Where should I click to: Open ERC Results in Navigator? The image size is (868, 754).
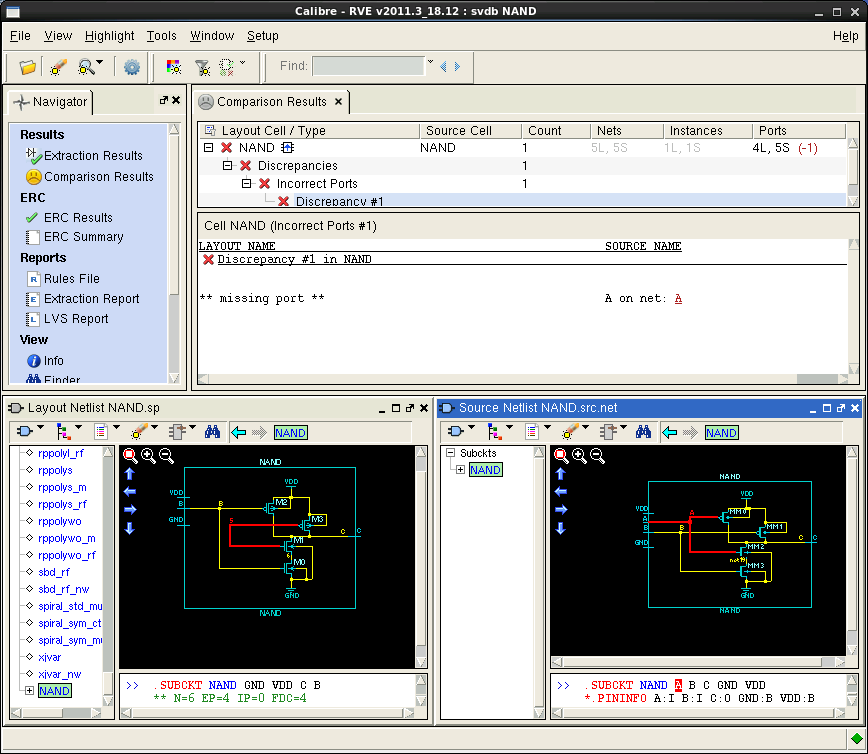(78, 218)
